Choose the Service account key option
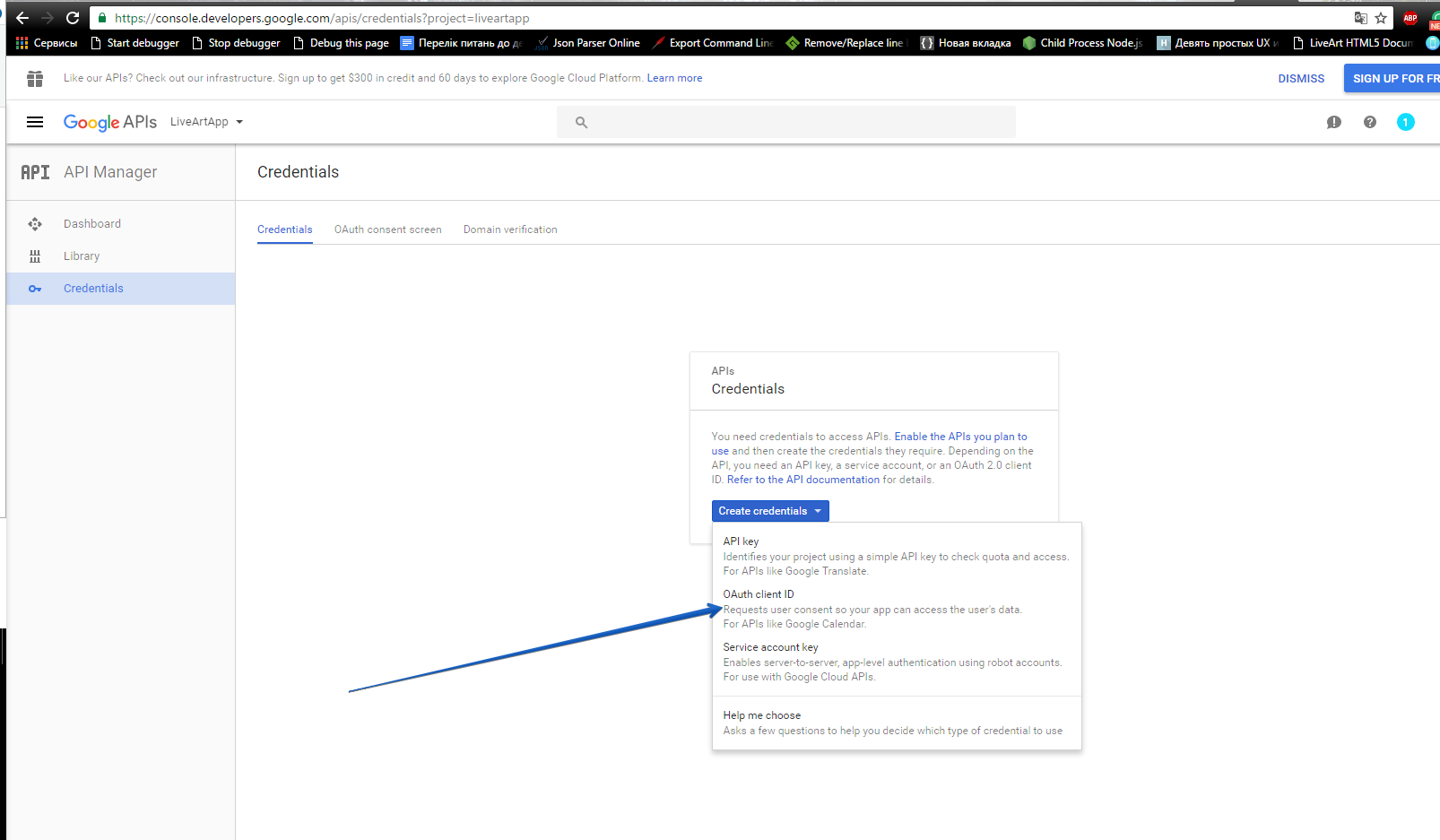The width and height of the screenshot is (1440, 840). (897, 662)
